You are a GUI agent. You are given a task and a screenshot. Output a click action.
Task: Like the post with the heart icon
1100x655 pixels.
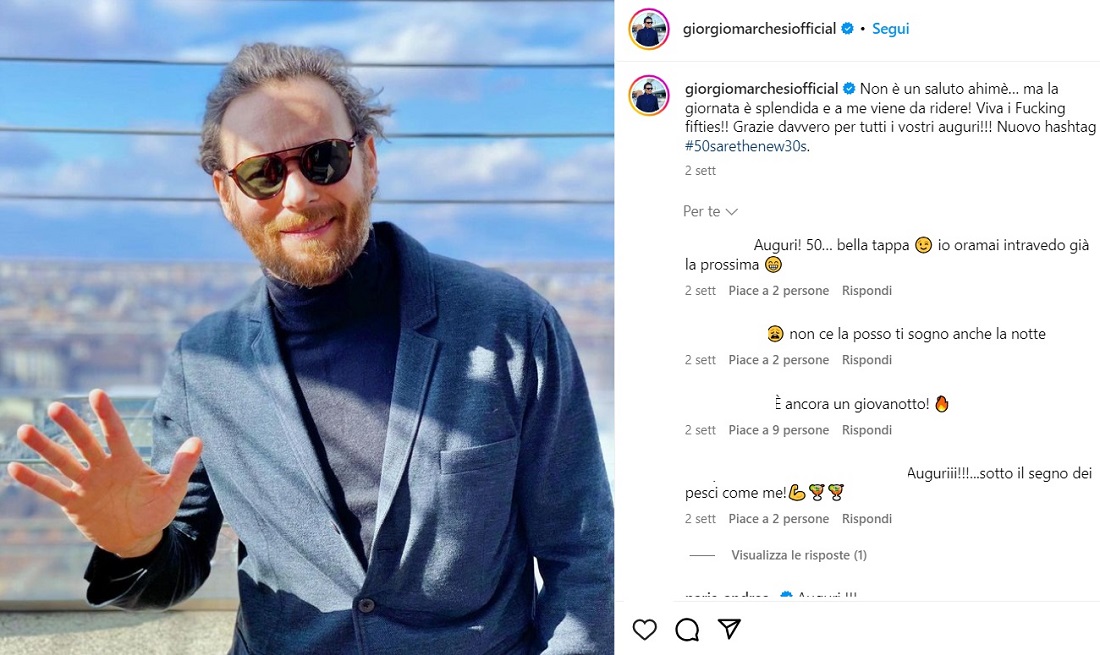[x=645, y=629]
